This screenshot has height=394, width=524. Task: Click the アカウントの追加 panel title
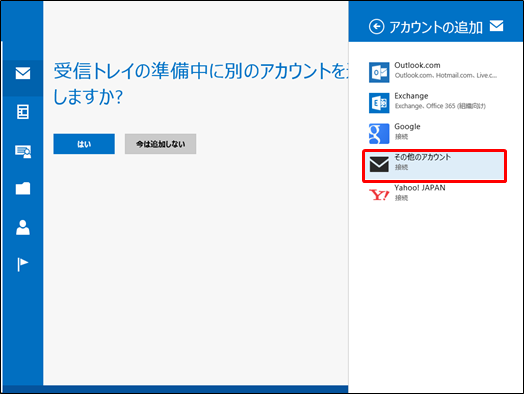tap(436, 27)
